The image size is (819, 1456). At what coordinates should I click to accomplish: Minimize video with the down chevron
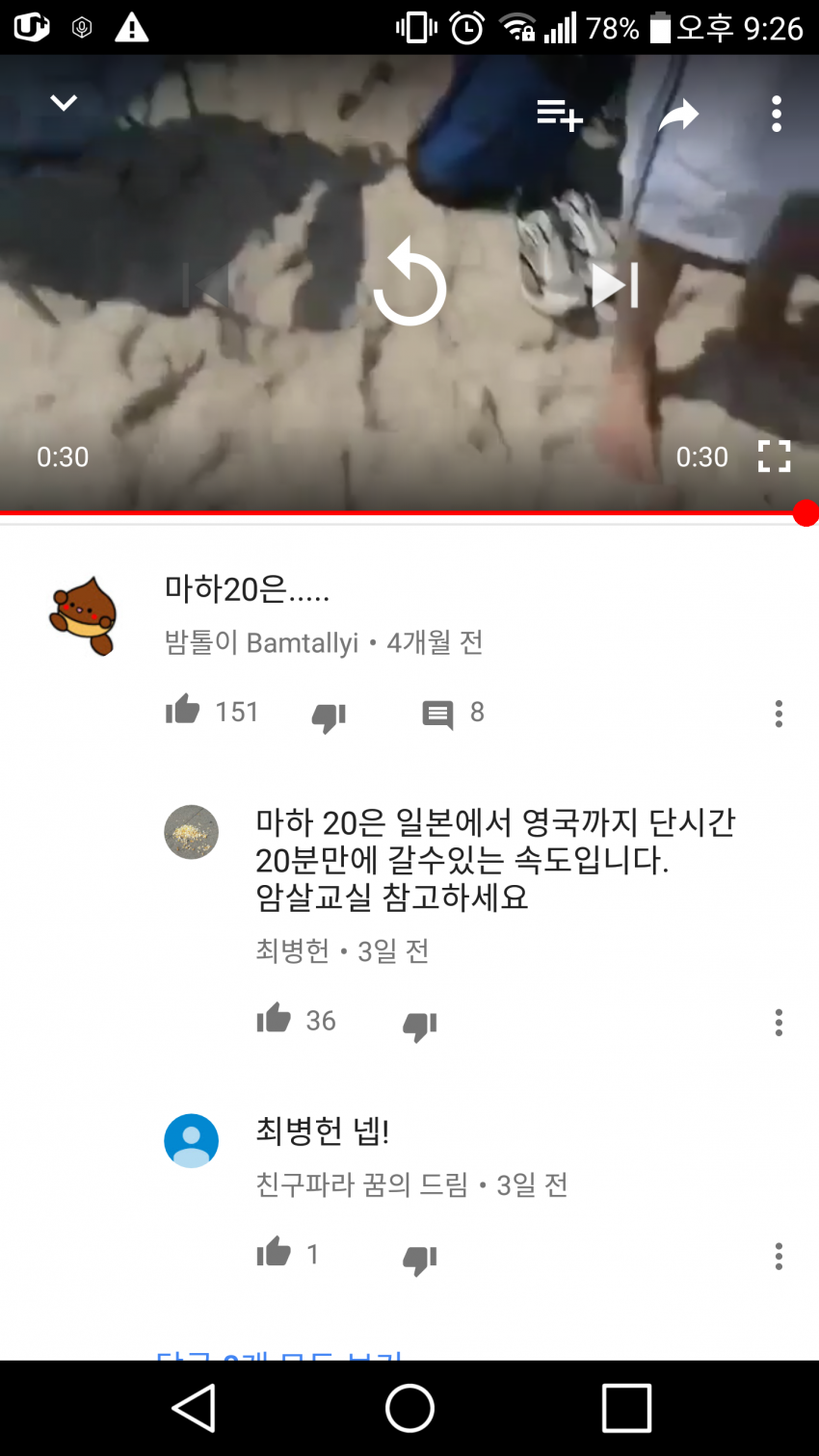[x=64, y=103]
